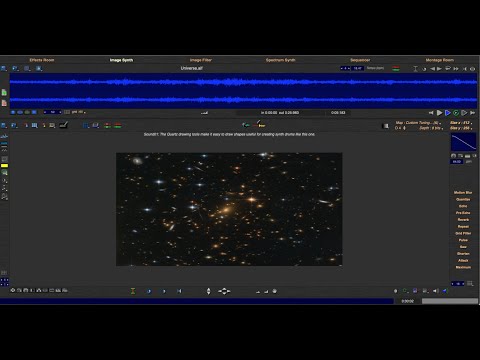The height and width of the screenshot is (360, 480).
Task: Click the Universe.aif file name
Action: coord(191,68)
